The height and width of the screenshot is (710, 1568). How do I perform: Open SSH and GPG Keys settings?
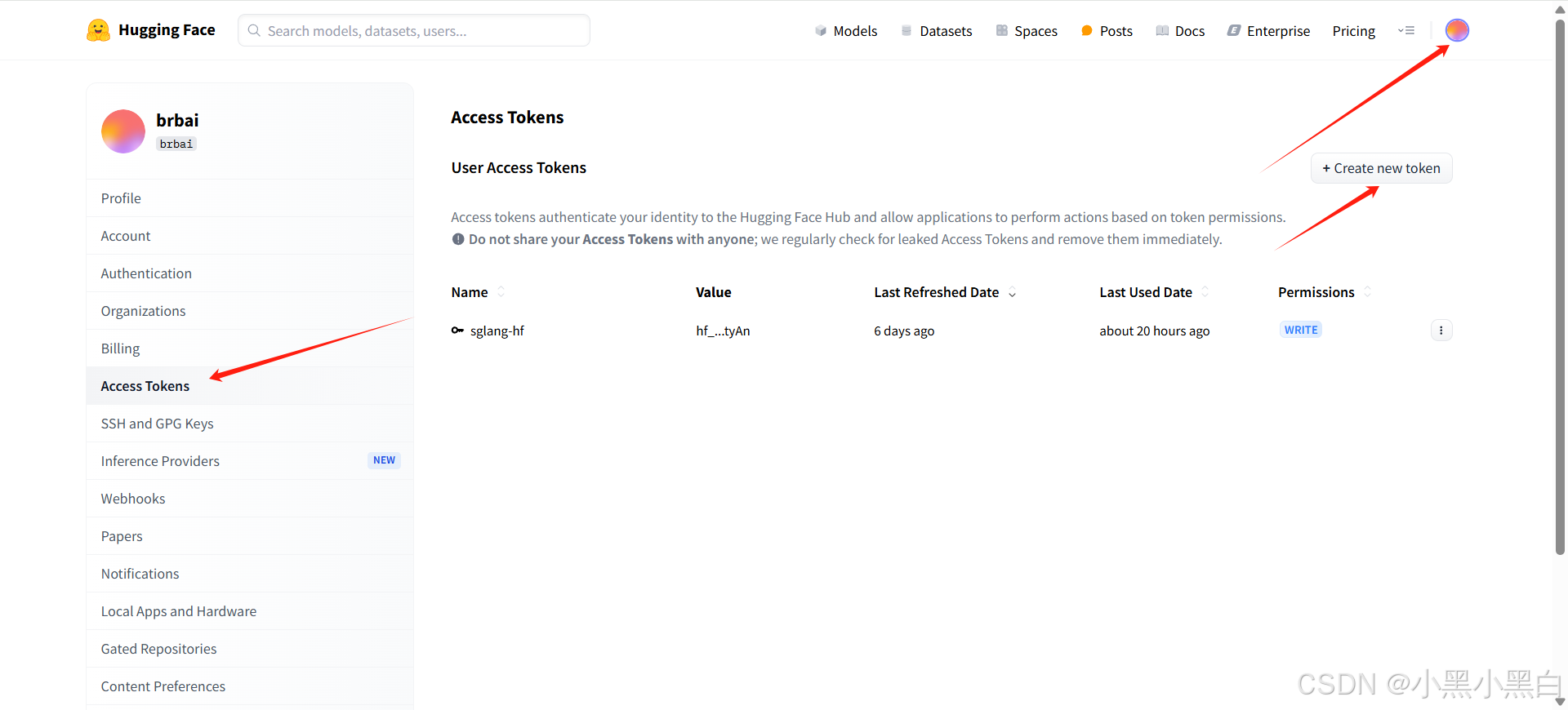pyautogui.click(x=250, y=424)
